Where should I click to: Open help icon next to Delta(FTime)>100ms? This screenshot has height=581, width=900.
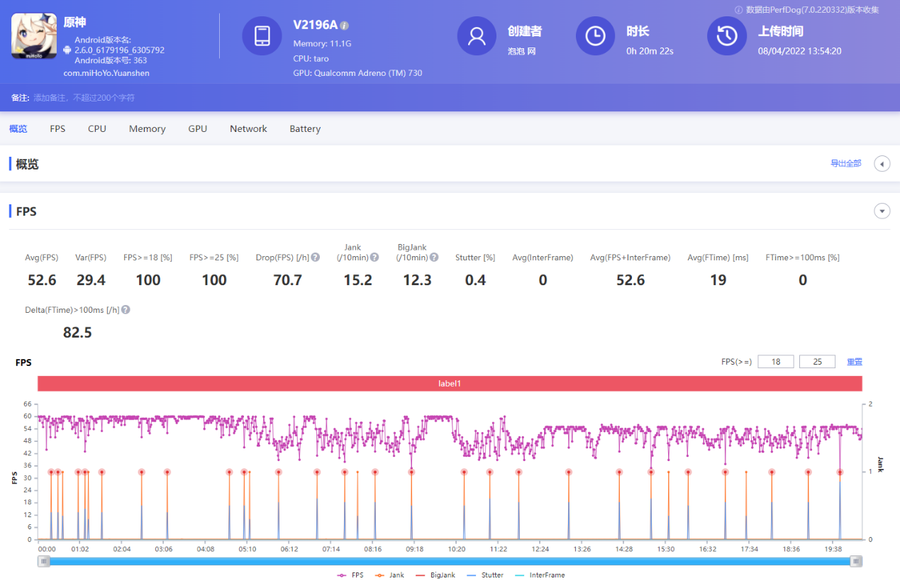pyautogui.click(x=125, y=310)
